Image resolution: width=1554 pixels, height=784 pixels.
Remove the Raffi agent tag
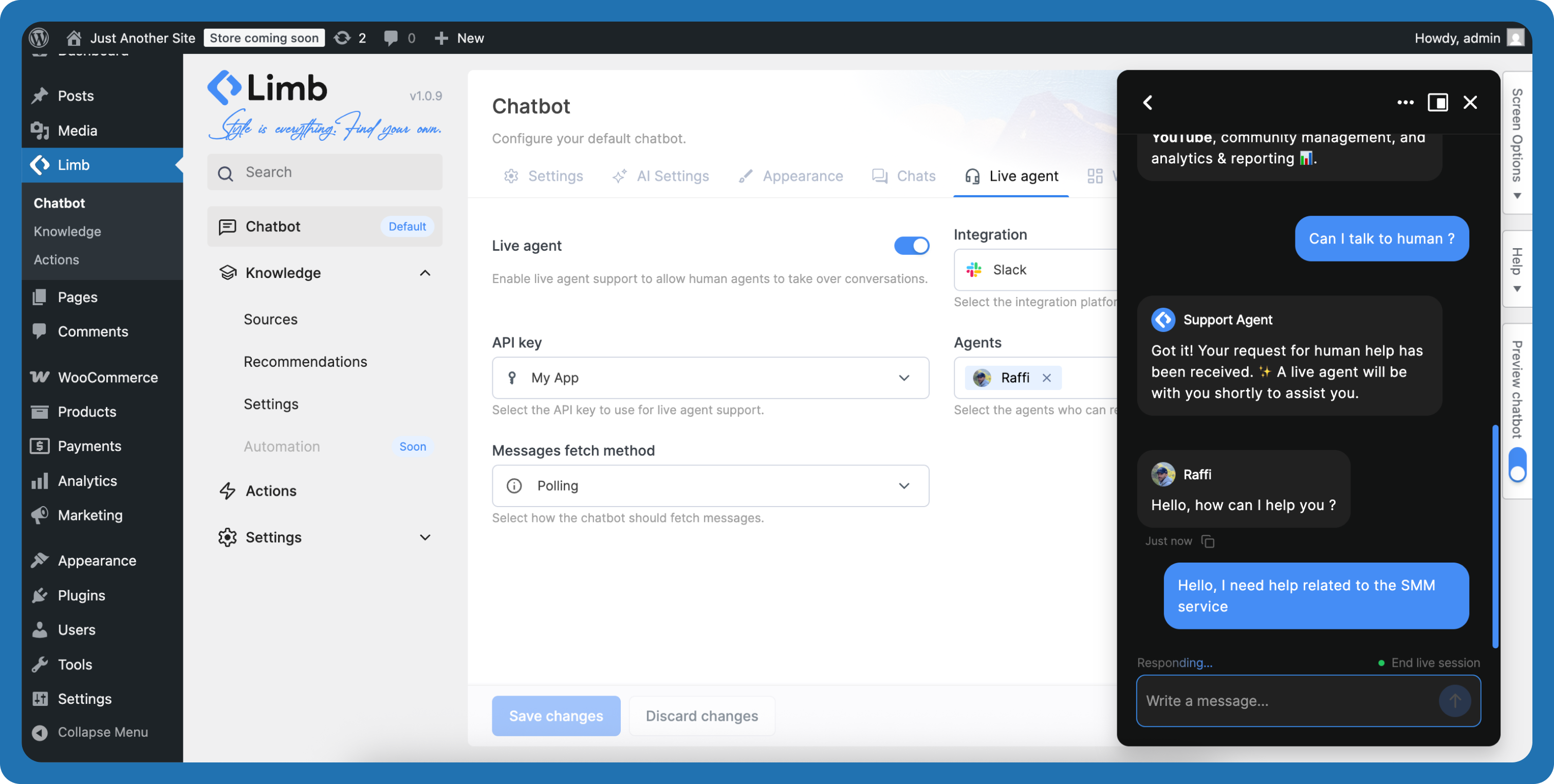point(1047,378)
